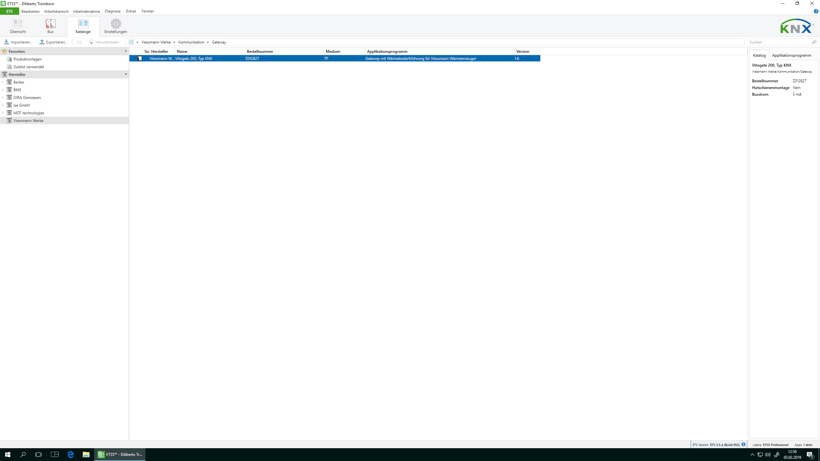
Task: Select MDT technologies manufacturer icon
Action: (9, 113)
